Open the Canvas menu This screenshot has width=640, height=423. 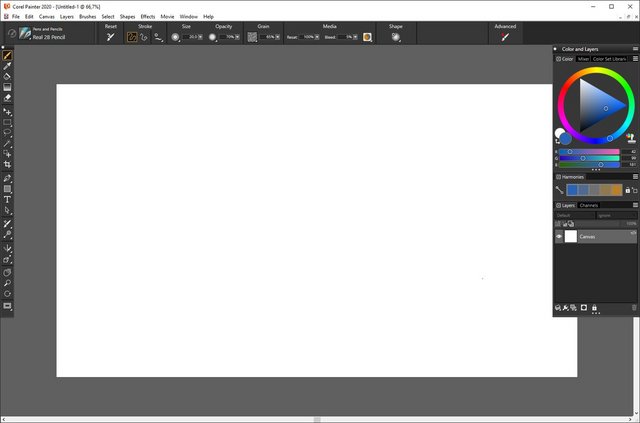tap(47, 17)
